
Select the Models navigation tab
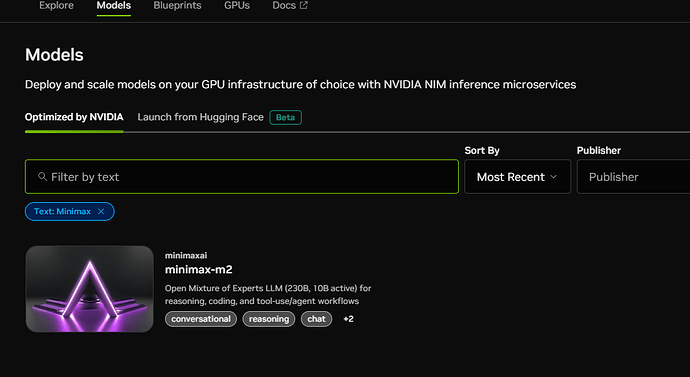(x=114, y=6)
